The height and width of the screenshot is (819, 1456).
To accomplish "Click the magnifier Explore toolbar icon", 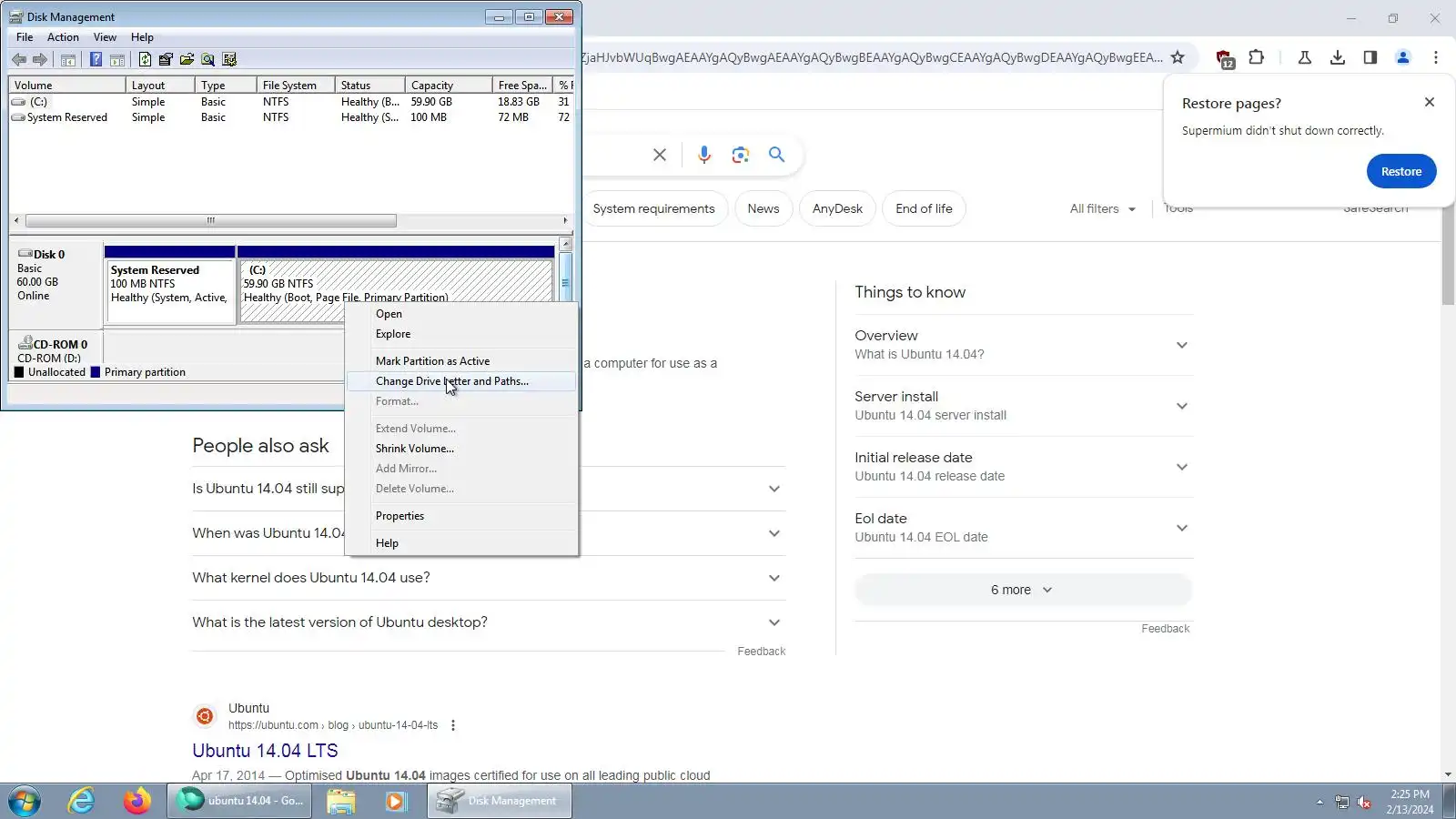I will tap(208, 60).
